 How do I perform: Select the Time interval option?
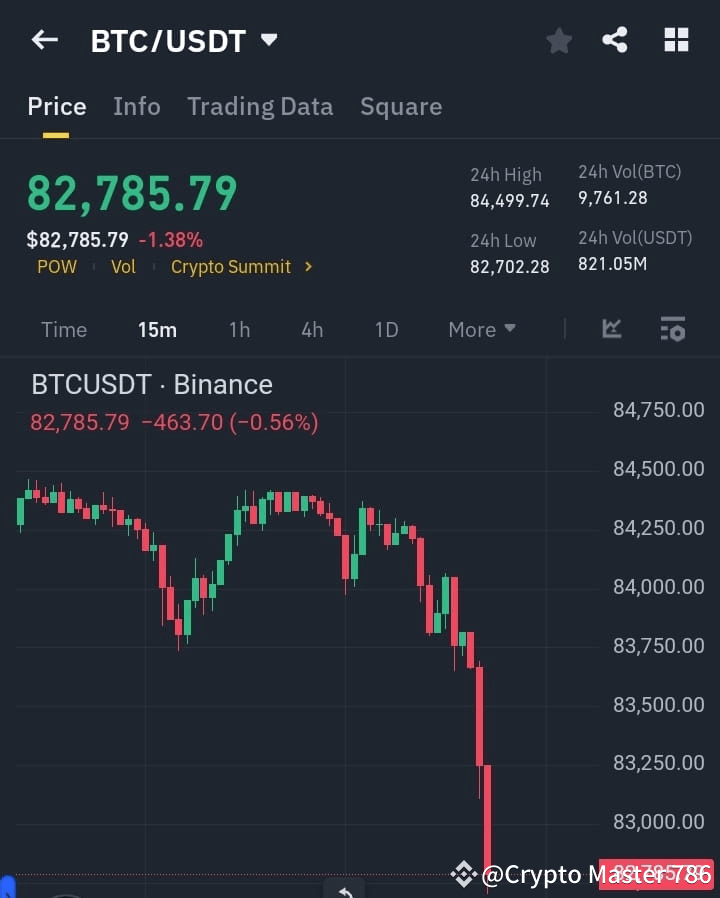coord(64,329)
